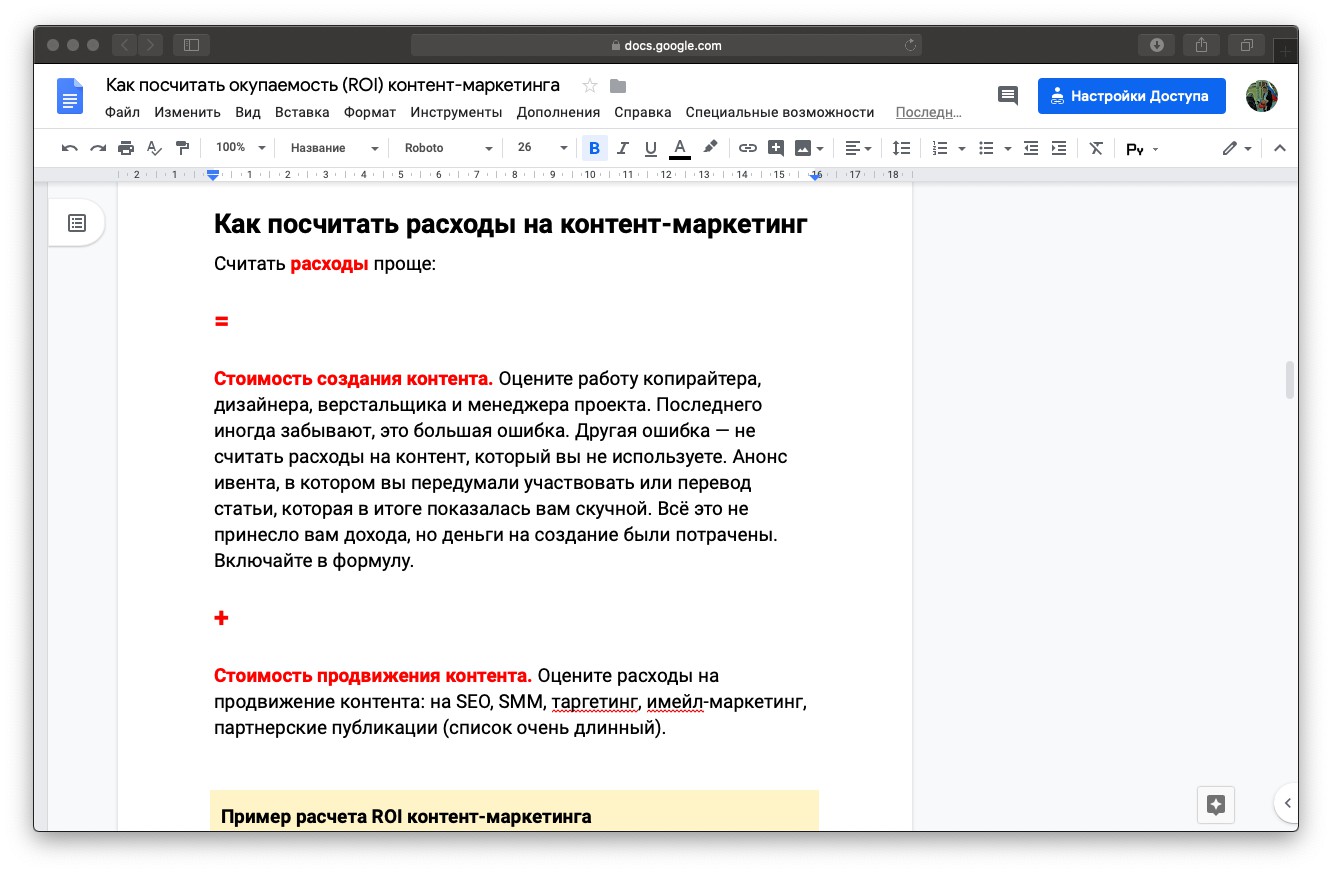Open the Вставка menu
This screenshot has width=1332, height=873.
click(x=302, y=112)
